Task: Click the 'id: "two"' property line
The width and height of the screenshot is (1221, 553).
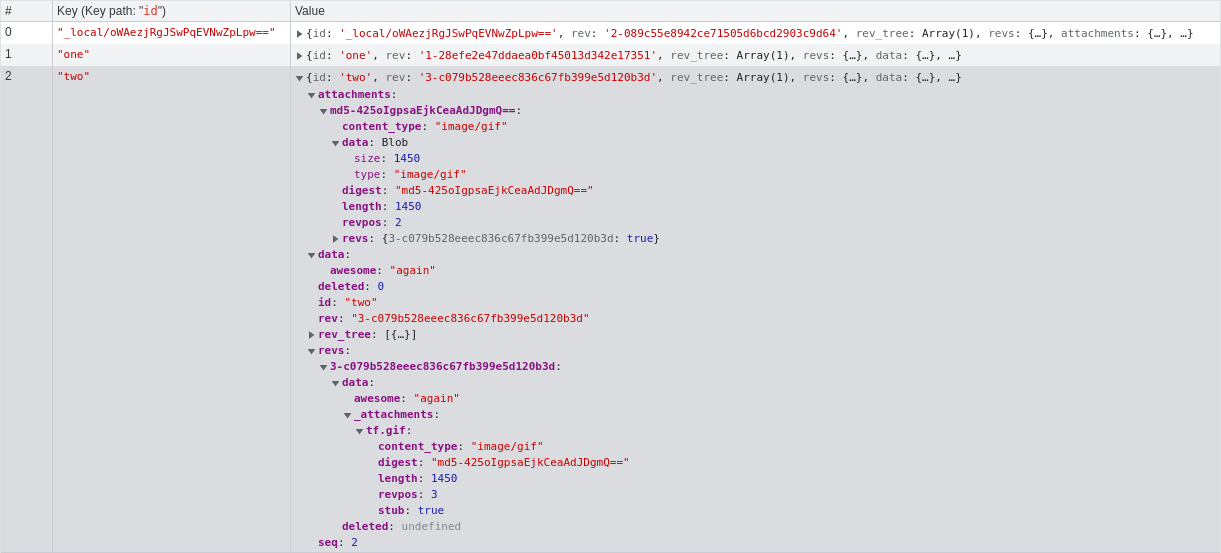Action: coord(348,303)
